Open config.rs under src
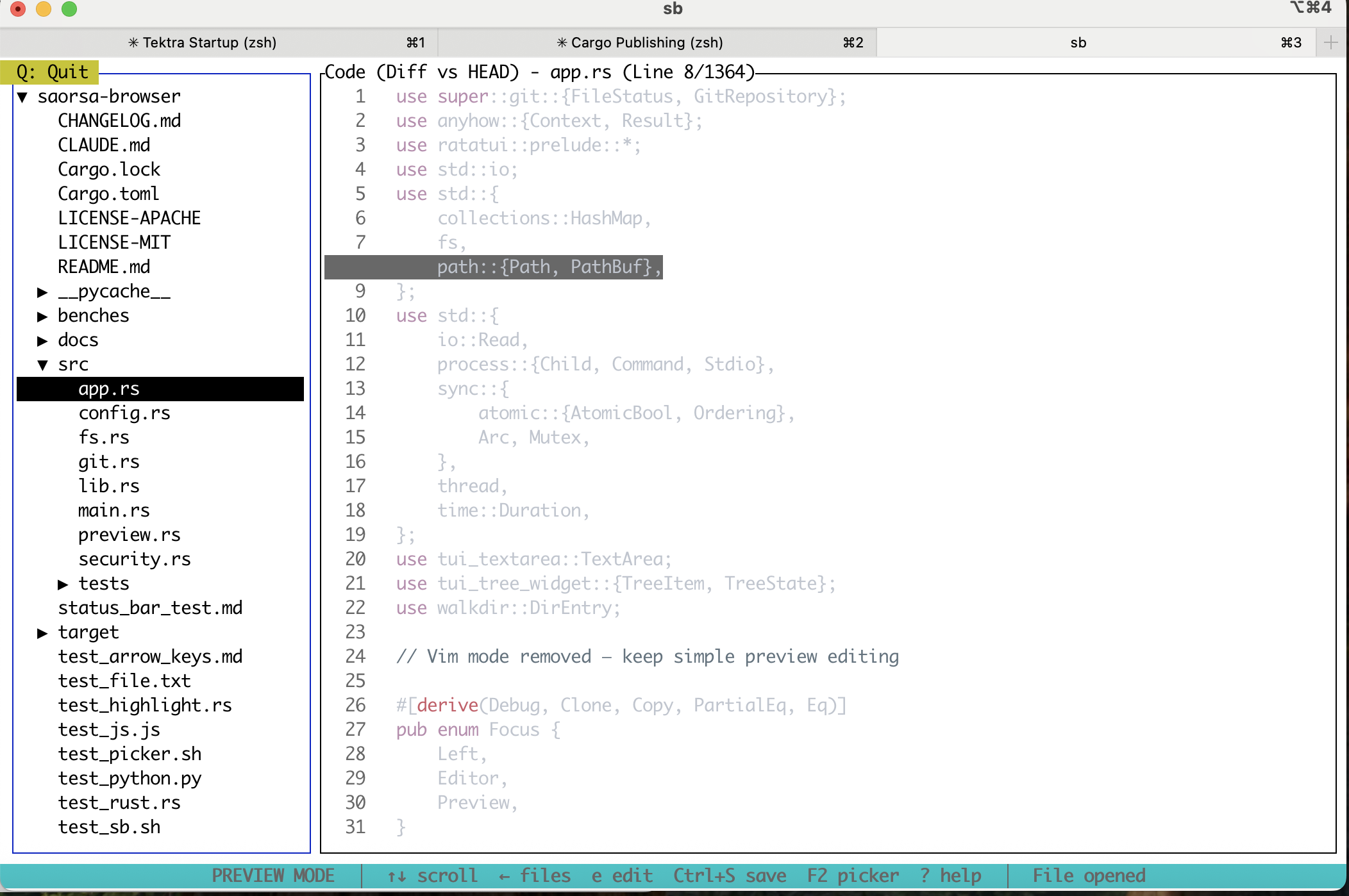This screenshot has height=896, width=1349. pyautogui.click(x=124, y=413)
